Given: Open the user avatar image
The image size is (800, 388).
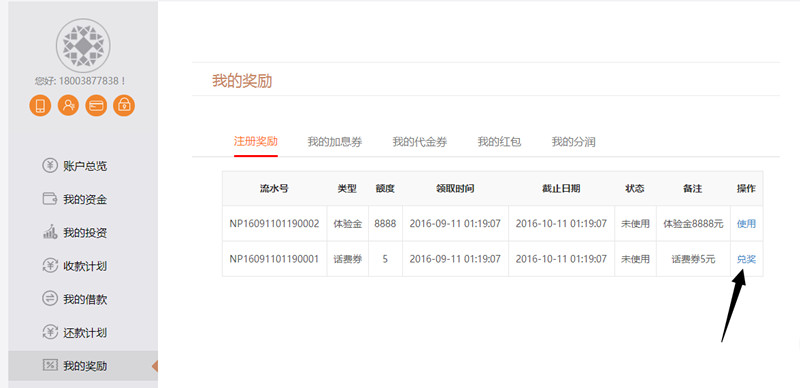Looking at the screenshot, I should point(83,45).
